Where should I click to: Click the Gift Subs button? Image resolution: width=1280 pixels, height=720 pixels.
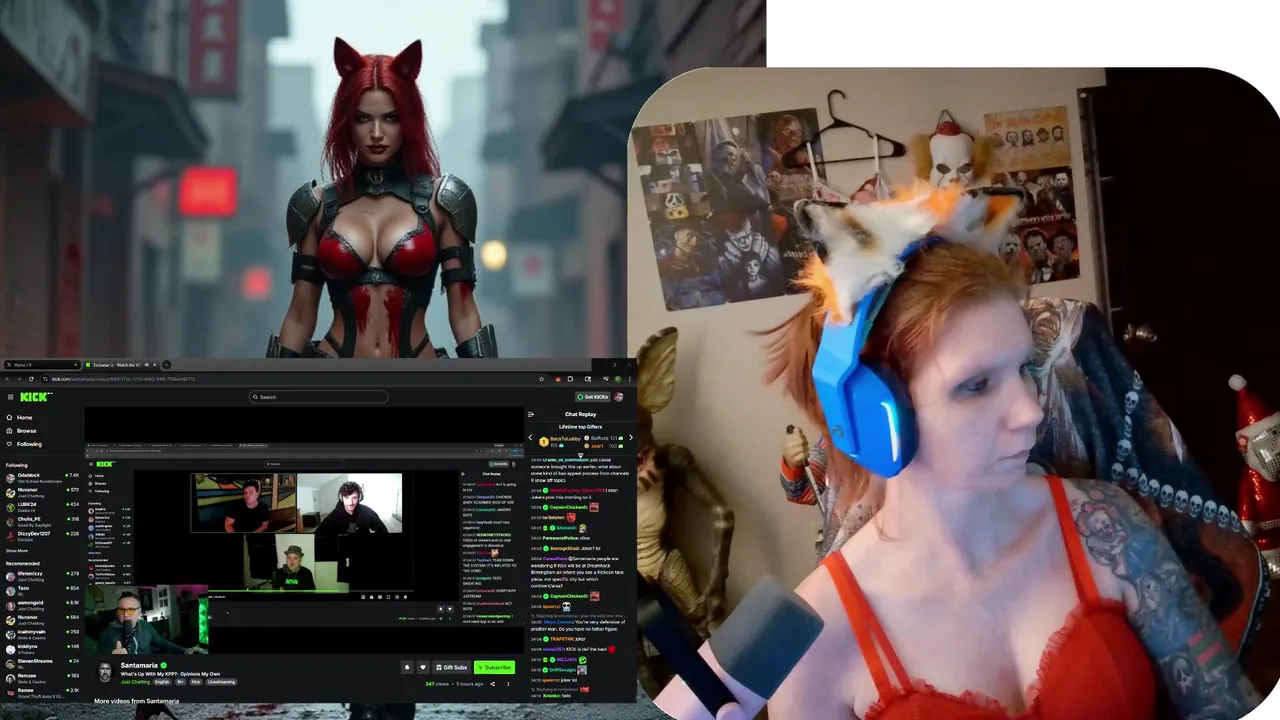[x=452, y=667]
